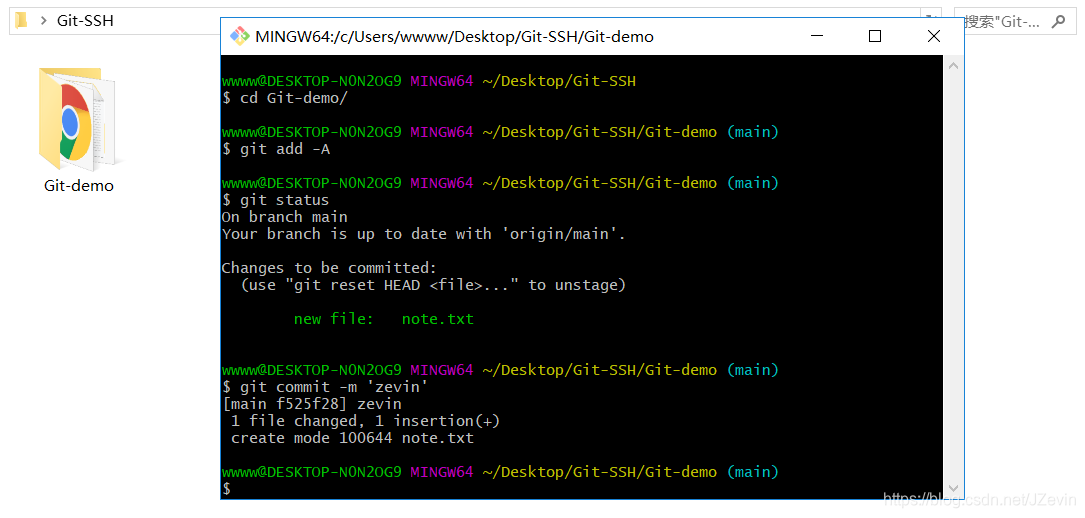This screenshot has width=1085, height=518.
Task: Click the 'git status' command line
Action: [275, 200]
